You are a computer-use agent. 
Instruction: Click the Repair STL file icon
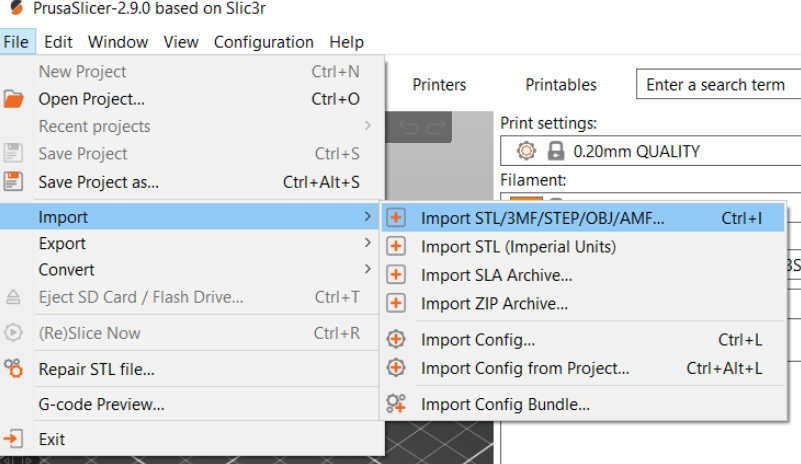tap(13, 368)
